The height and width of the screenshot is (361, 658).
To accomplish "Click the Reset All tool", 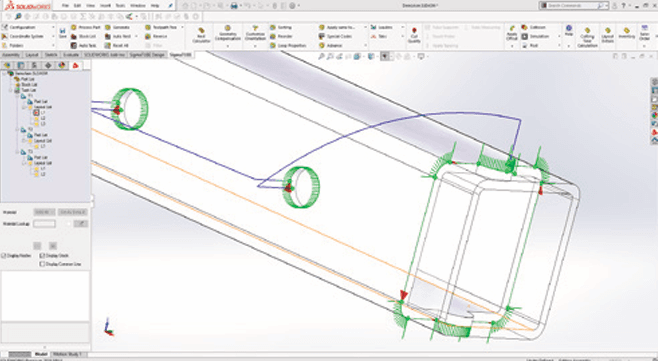I will [117, 45].
